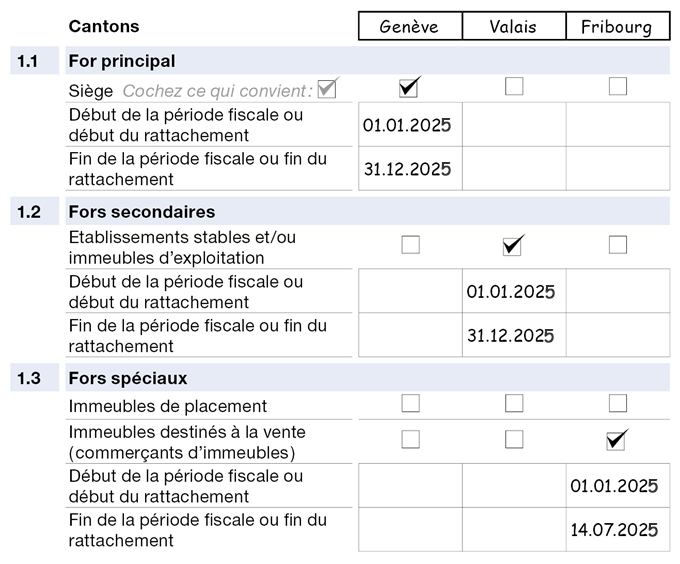Image resolution: width=680 pixels, height=564 pixels.
Task: Select Immeubles de placement for Valais
Action: 514,404
